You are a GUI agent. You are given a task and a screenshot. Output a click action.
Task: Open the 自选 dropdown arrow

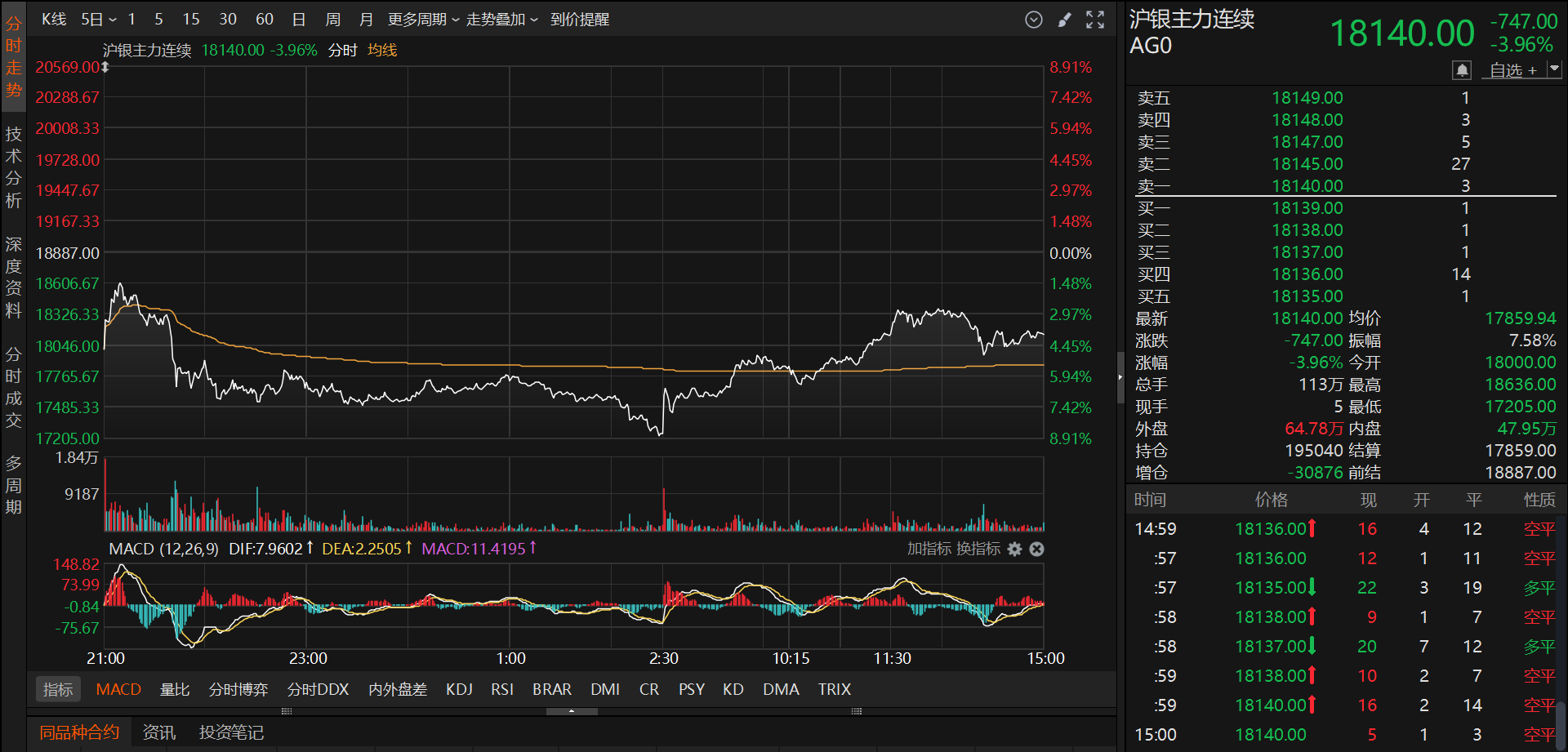1553,70
